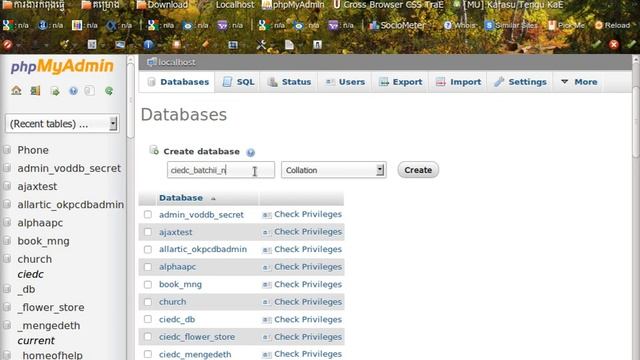Open the book_mng database link in table
The image size is (640, 360).
pyautogui.click(x=180, y=284)
